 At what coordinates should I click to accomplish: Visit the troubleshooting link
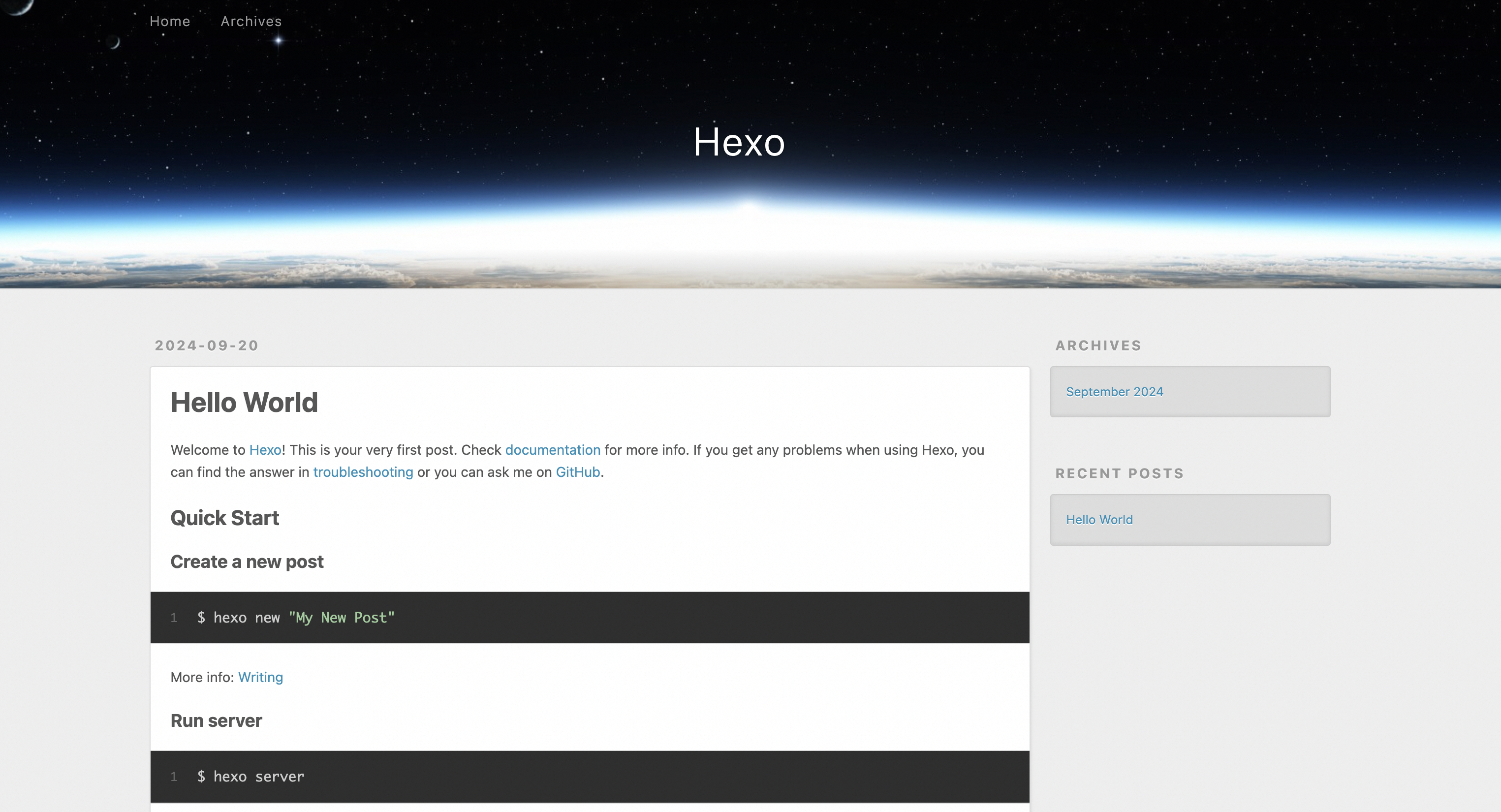tap(362, 472)
